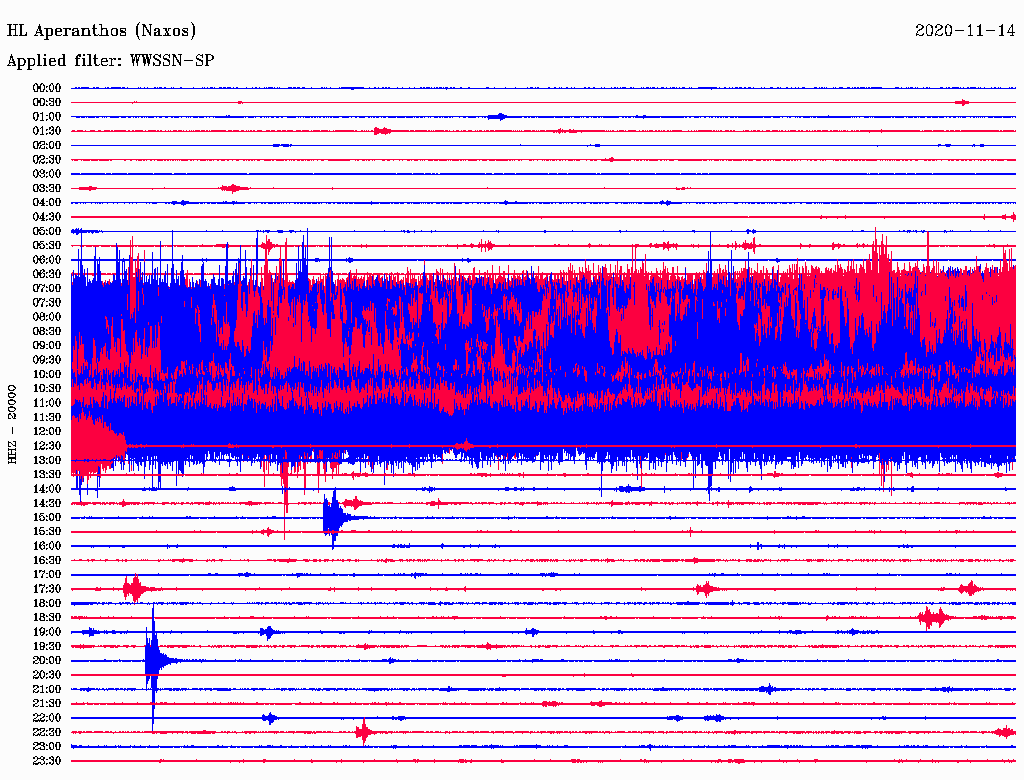This screenshot has width=1024, height=780.
Task: Select the 09:30 time label
Action: (47, 360)
